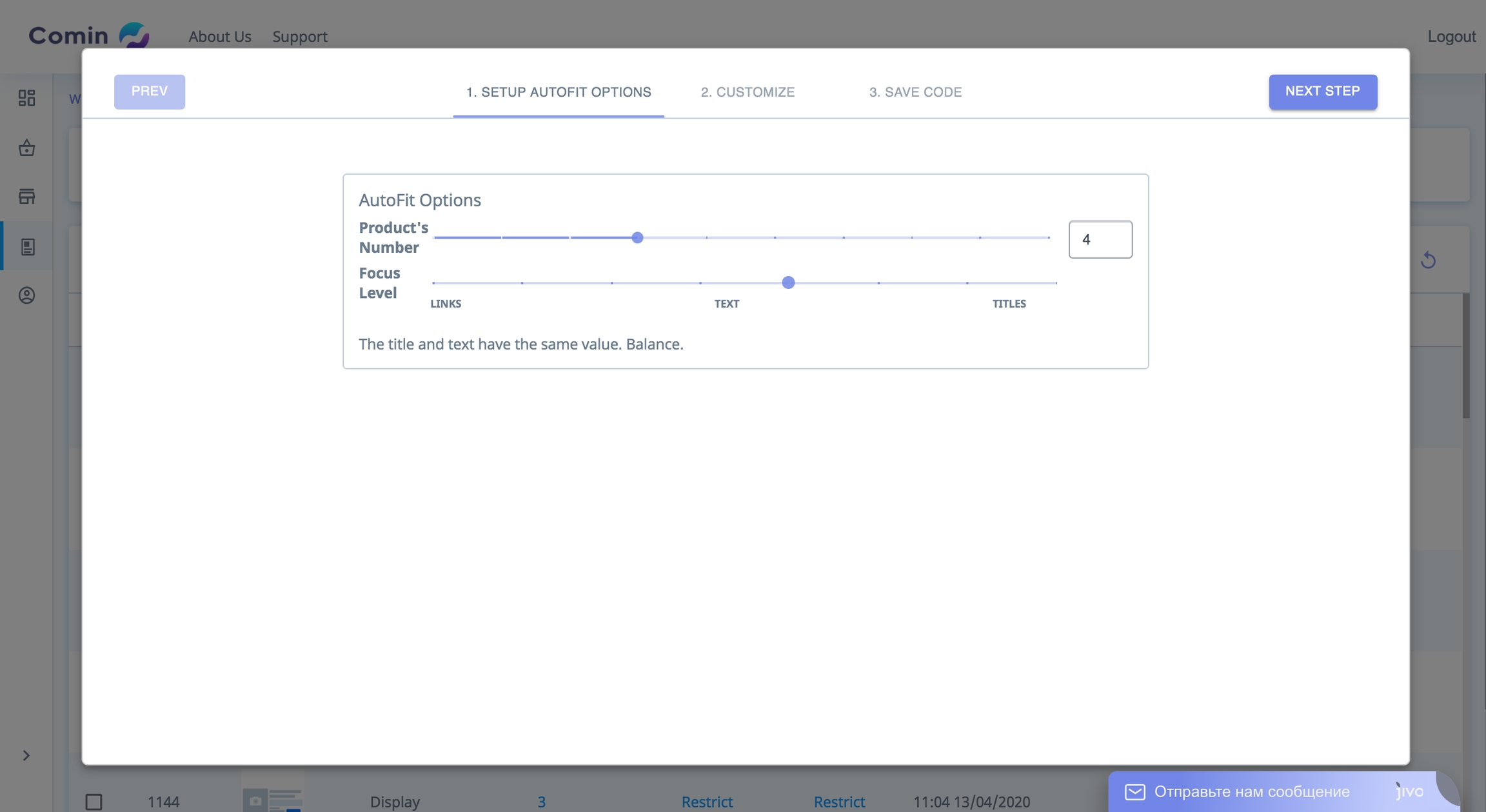The image size is (1486, 812).
Task: Click the Comin logo
Action: tap(89, 35)
